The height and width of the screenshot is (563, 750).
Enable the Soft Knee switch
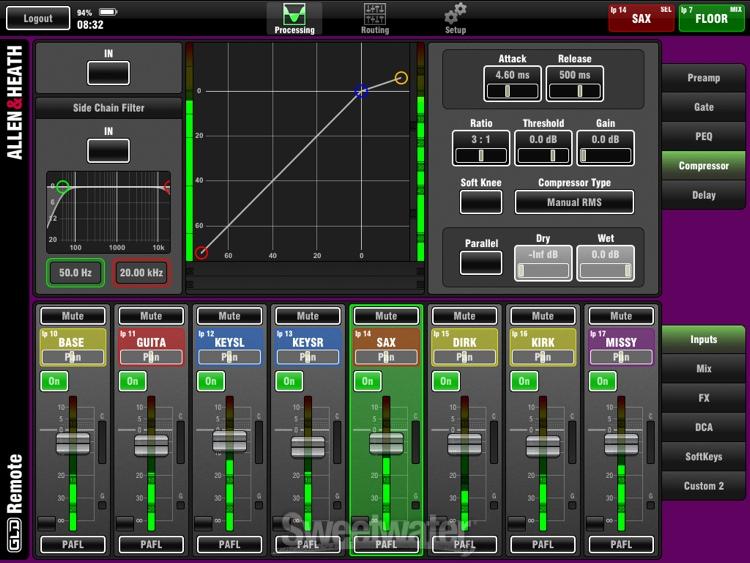pyautogui.click(x=481, y=202)
